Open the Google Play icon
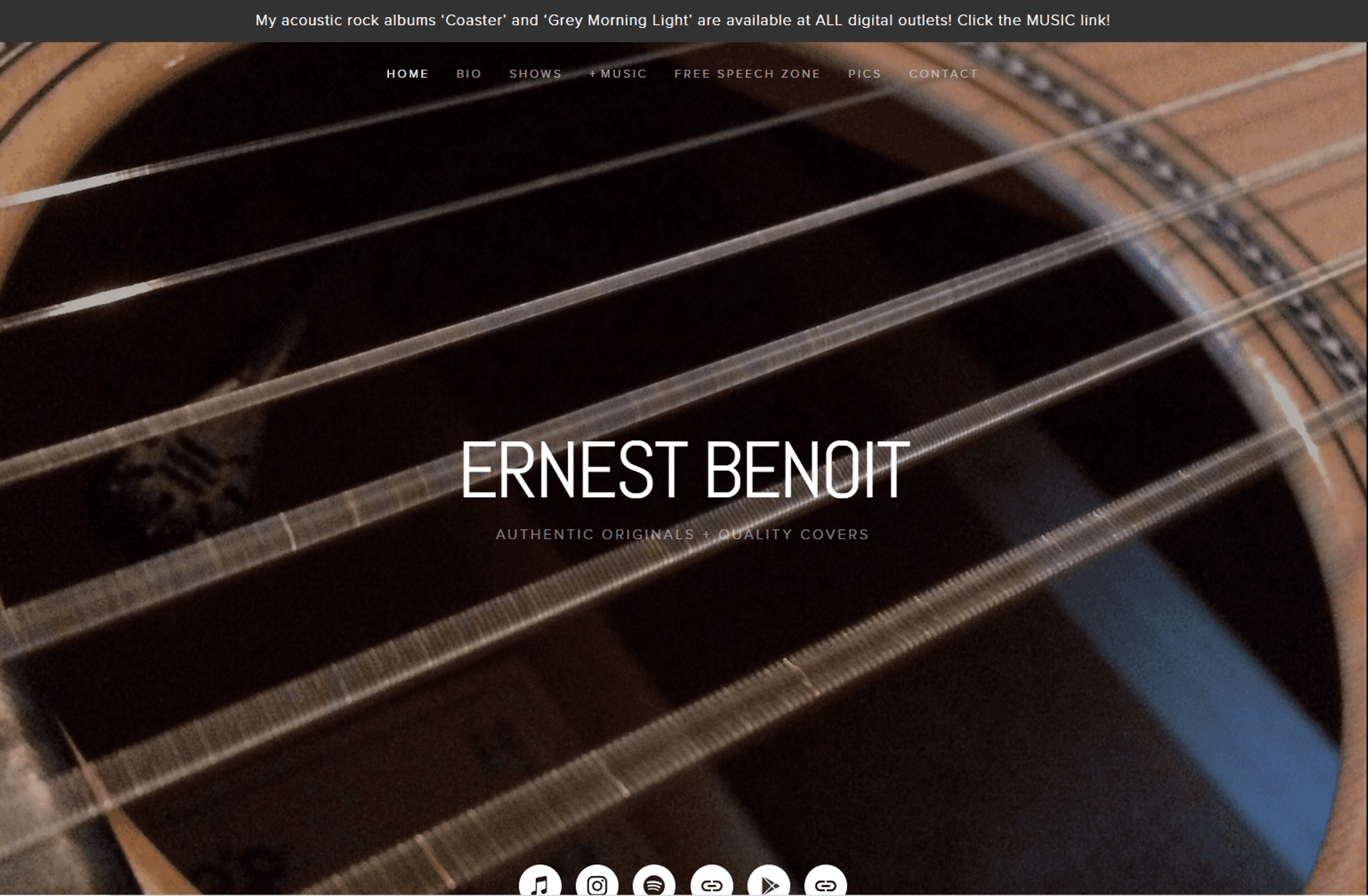 pyautogui.click(x=769, y=883)
